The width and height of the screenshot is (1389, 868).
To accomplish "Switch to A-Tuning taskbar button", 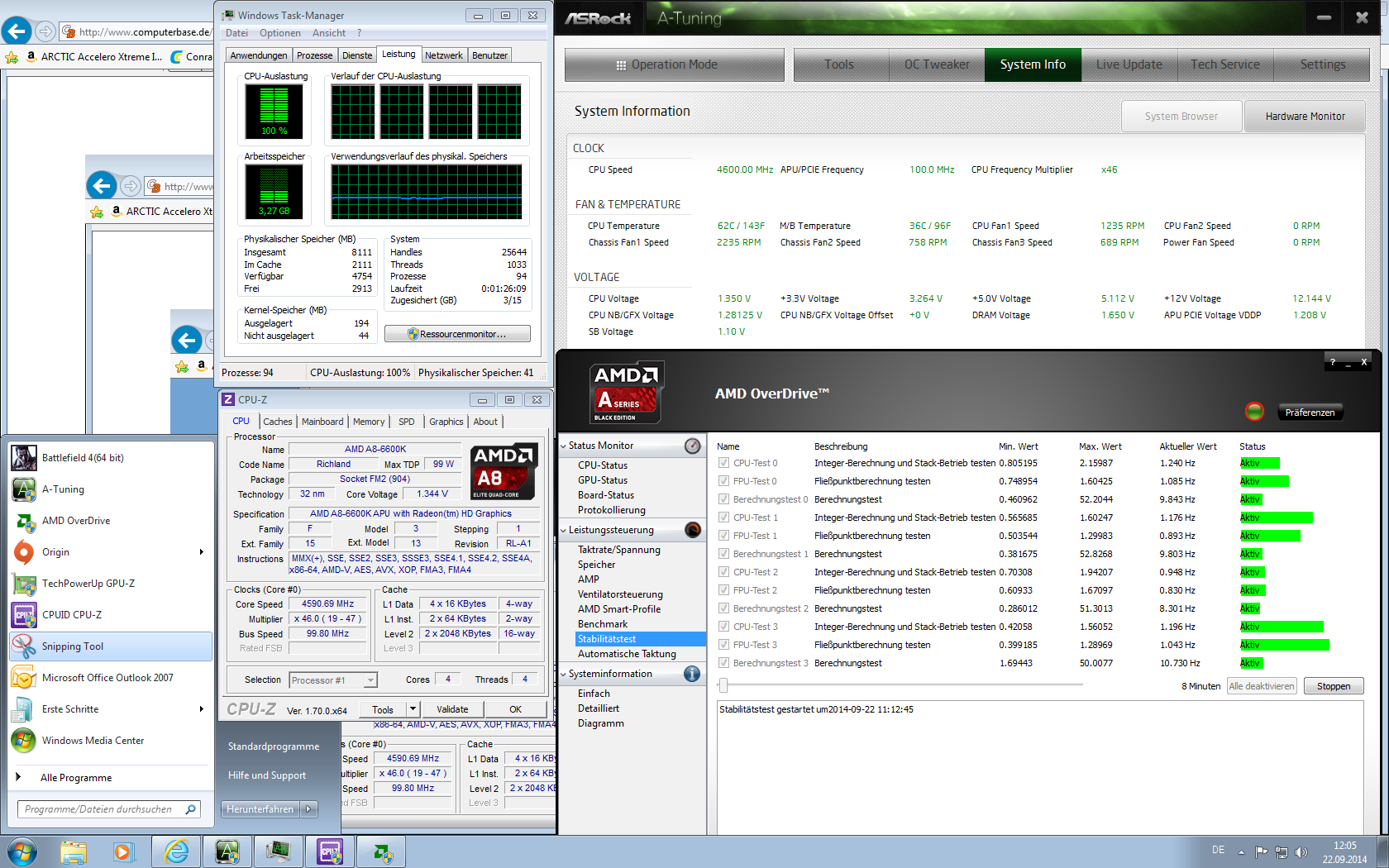I will tap(227, 851).
